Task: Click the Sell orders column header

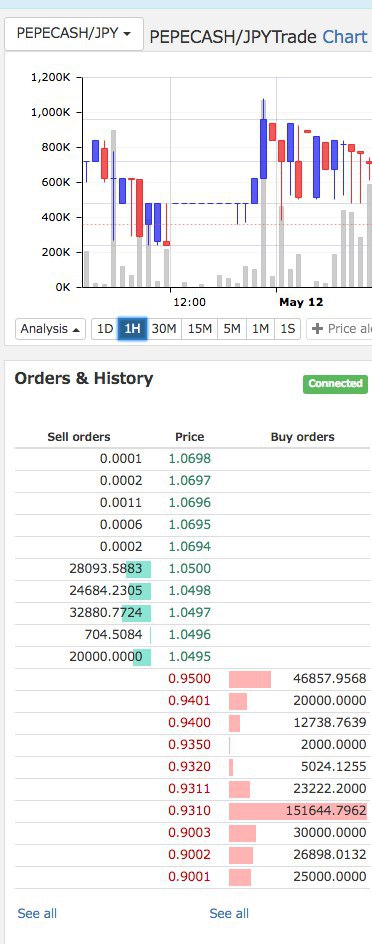Action: point(79,437)
